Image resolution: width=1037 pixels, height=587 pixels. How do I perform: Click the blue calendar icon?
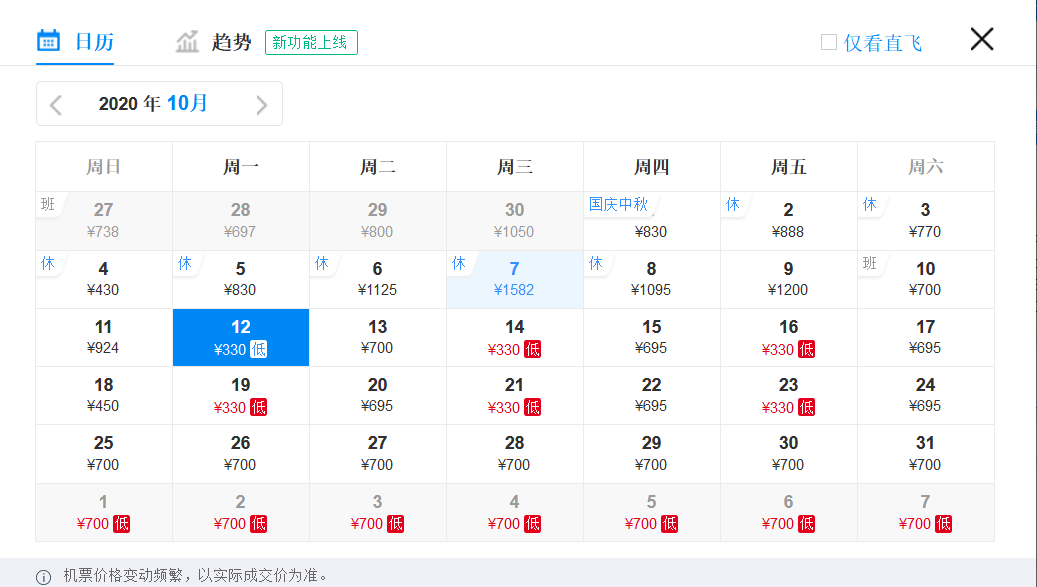[48, 40]
